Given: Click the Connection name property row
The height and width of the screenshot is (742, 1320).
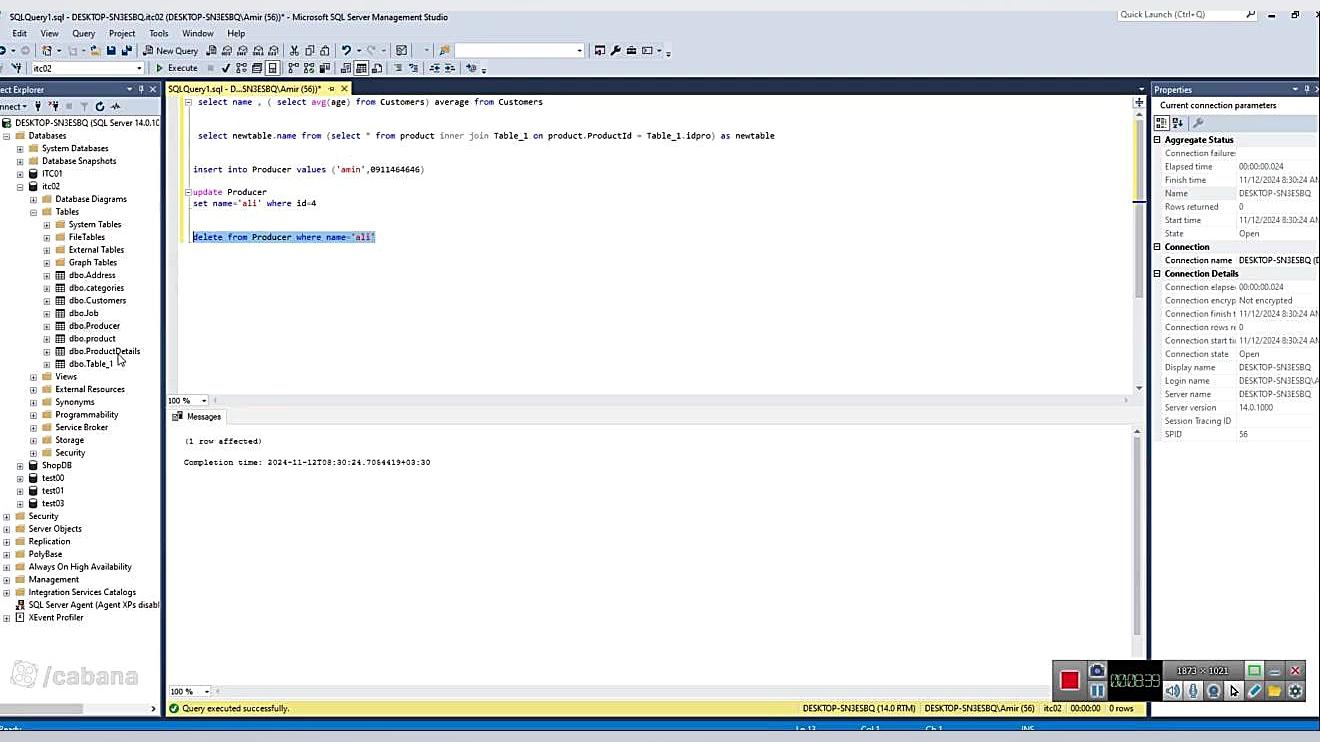Looking at the screenshot, I should [1236, 260].
